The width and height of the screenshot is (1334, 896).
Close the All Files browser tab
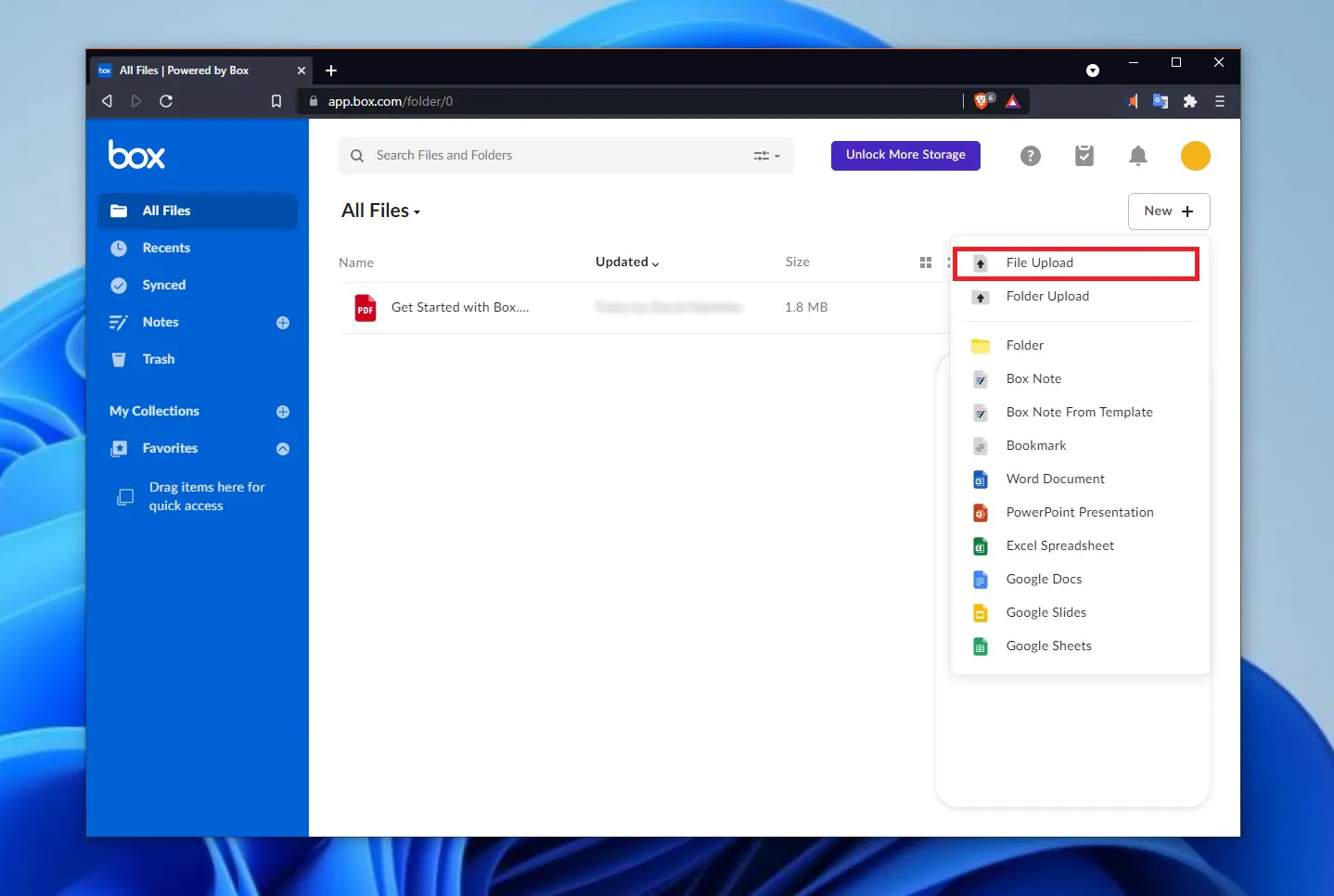coord(301,70)
